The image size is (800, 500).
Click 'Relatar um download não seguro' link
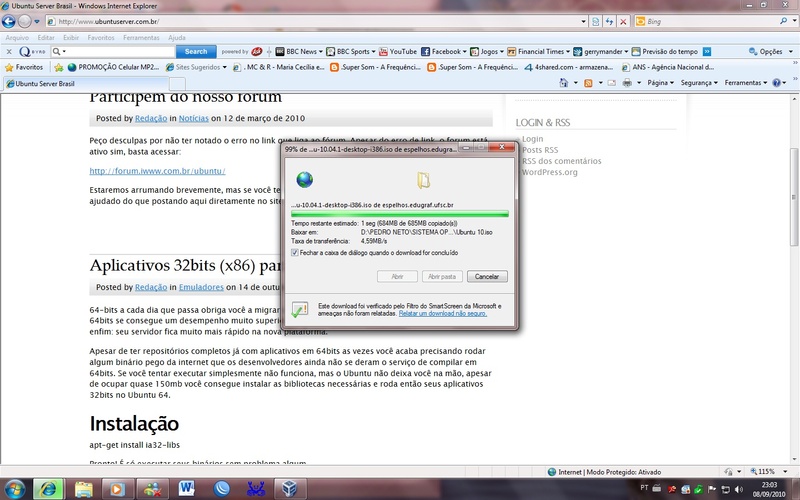click(x=443, y=313)
